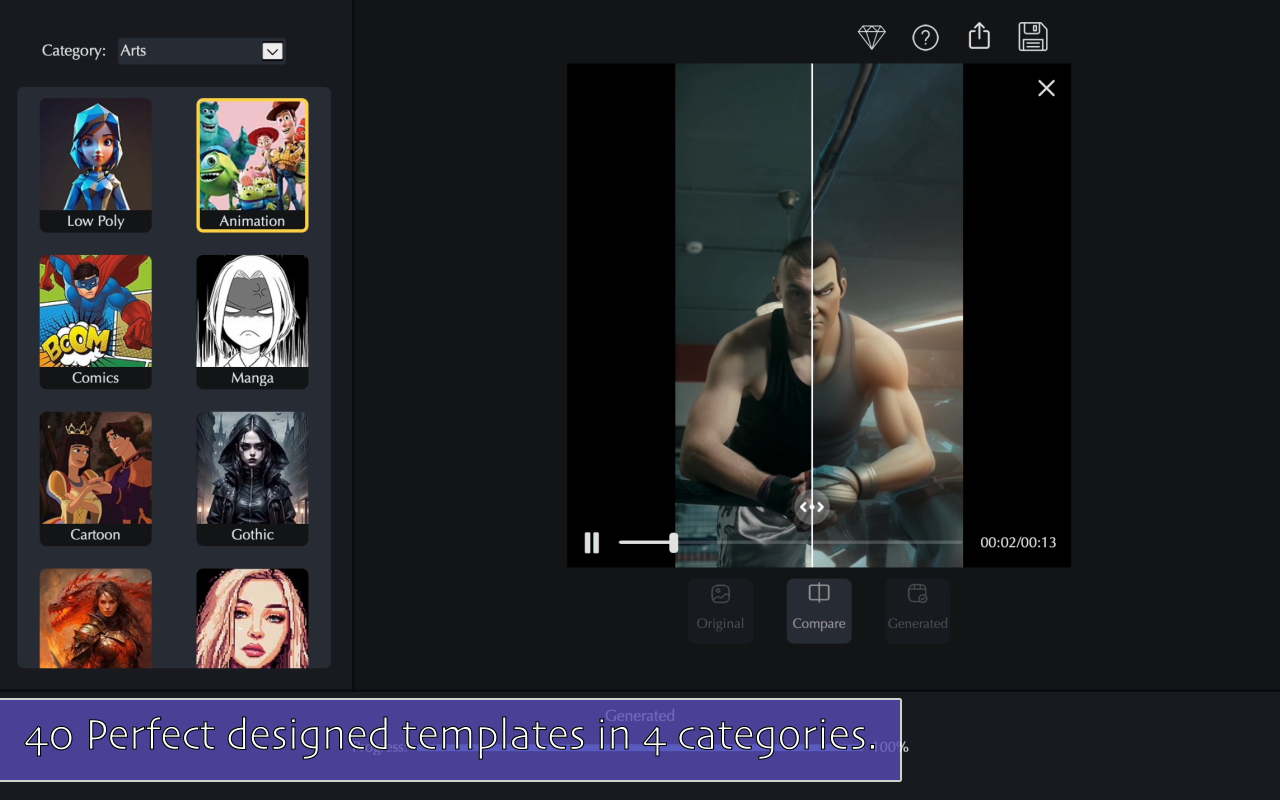
Task: Select the dragon warrior template thumbnail
Action: (96, 618)
